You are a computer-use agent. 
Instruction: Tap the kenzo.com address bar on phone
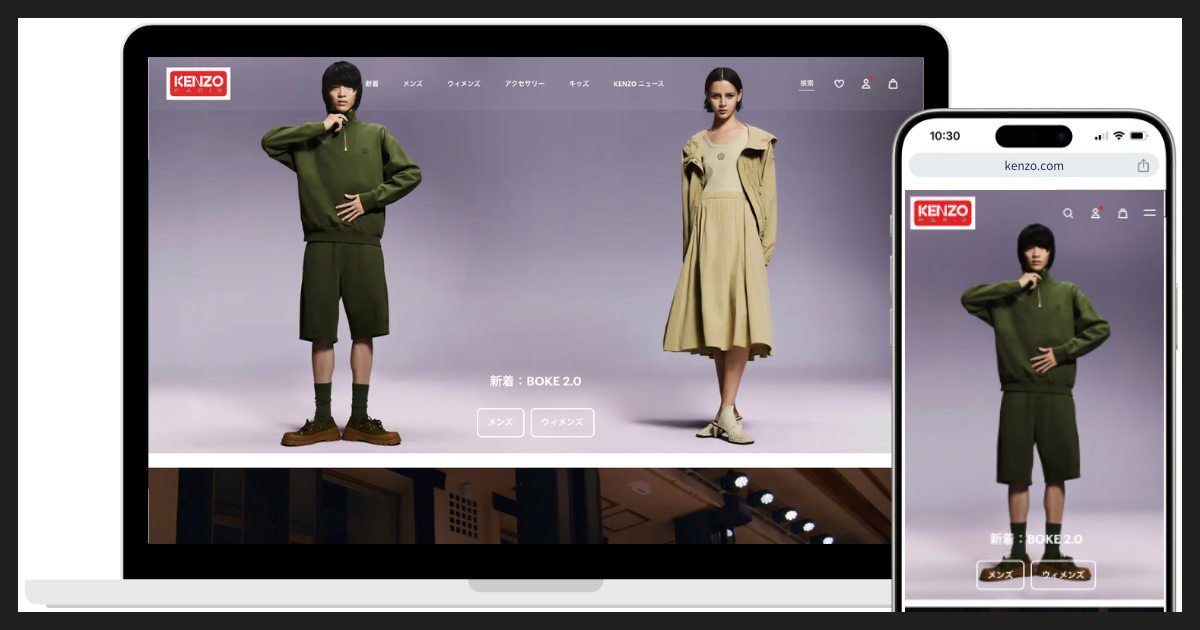click(1034, 166)
